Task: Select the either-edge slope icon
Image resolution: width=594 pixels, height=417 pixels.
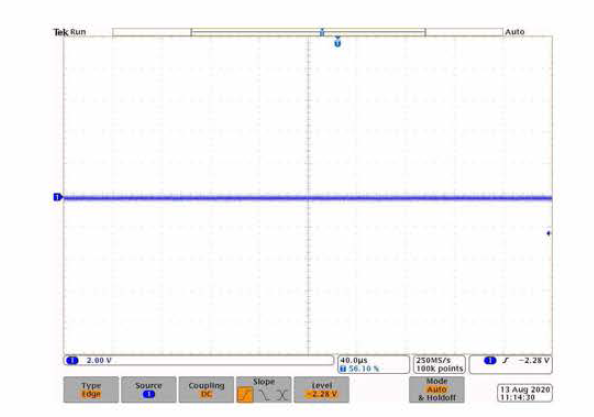Action: [x=282, y=395]
